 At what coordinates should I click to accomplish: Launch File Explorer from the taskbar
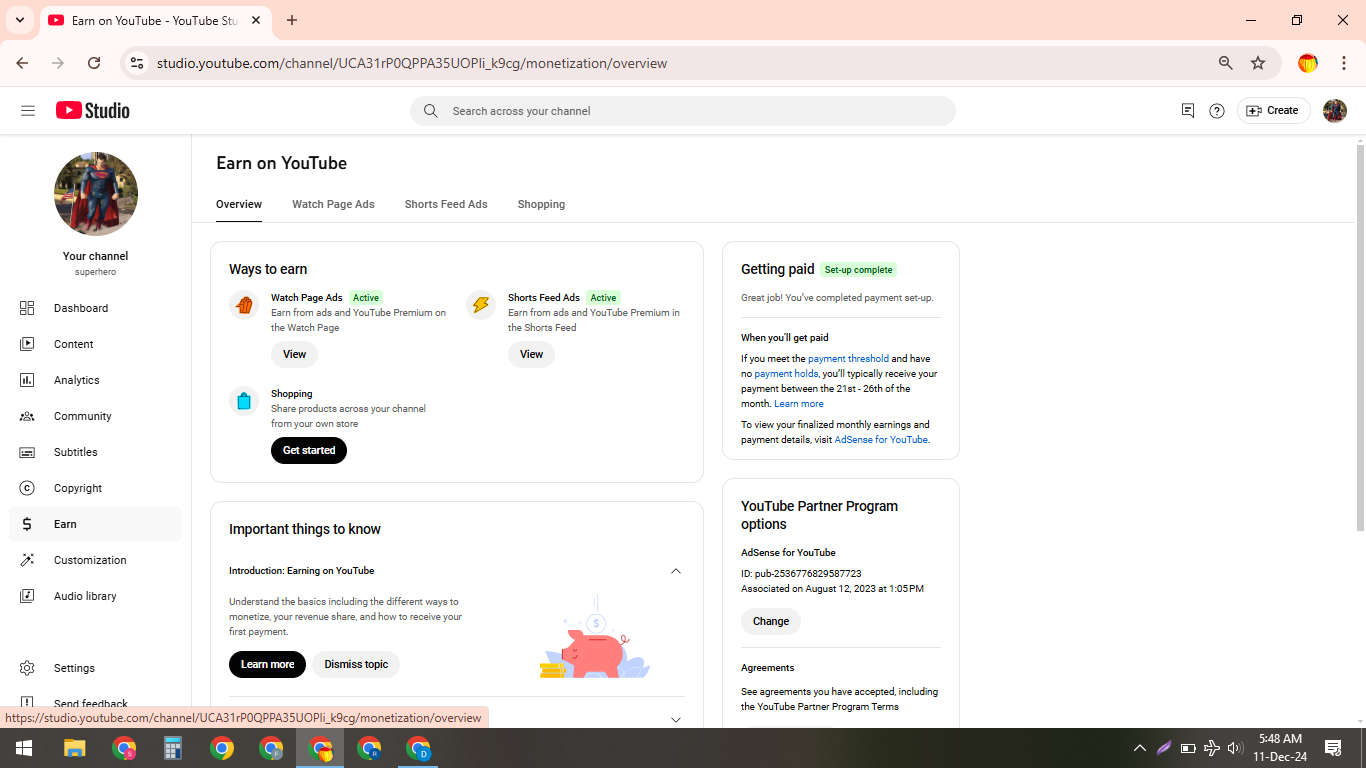tap(75, 748)
